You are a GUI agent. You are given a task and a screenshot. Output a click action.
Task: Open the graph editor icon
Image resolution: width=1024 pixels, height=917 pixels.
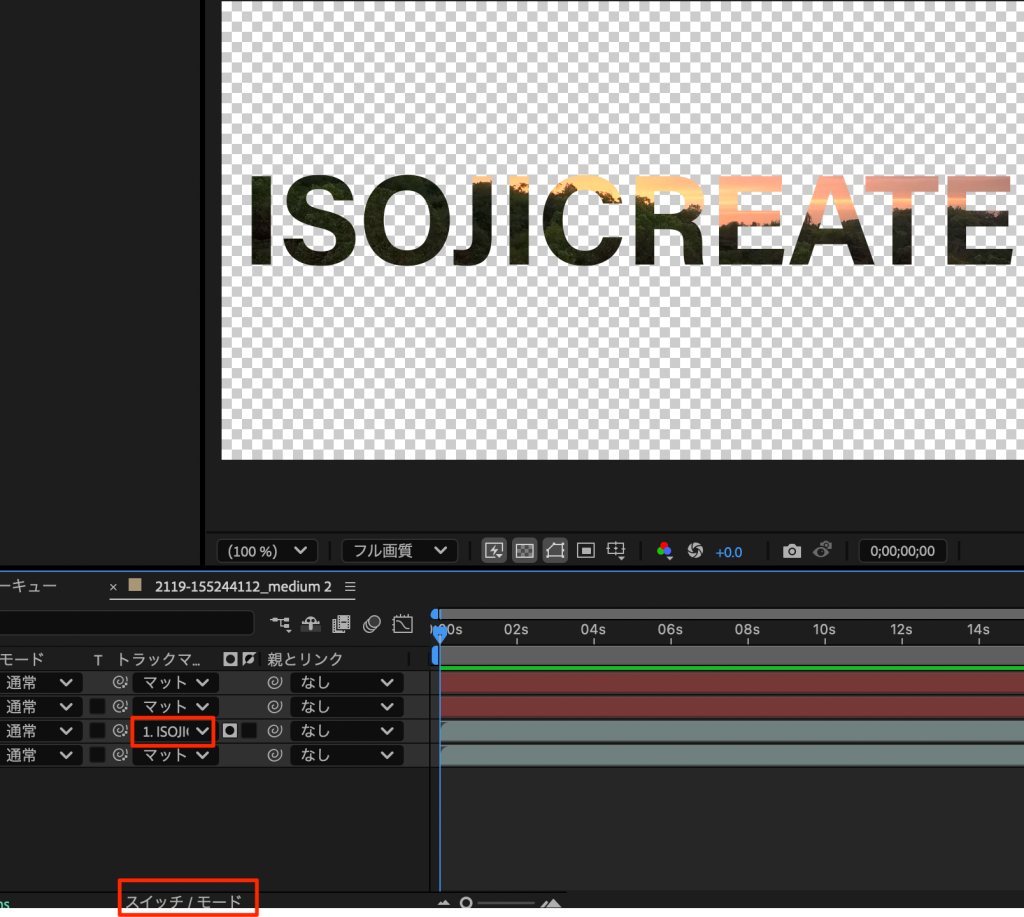pyautogui.click(x=403, y=624)
